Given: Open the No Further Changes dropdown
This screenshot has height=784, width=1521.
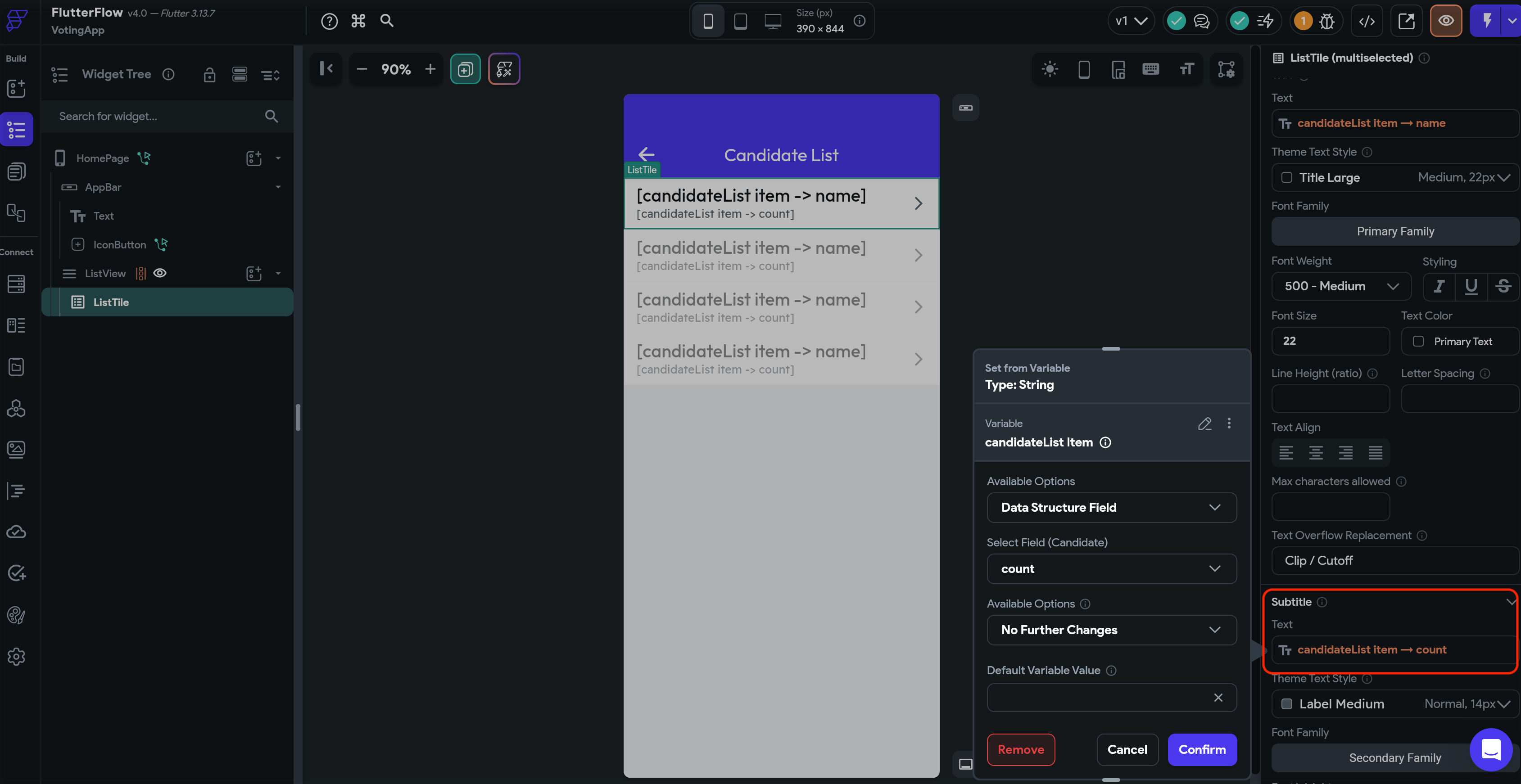Looking at the screenshot, I should click(1111, 630).
